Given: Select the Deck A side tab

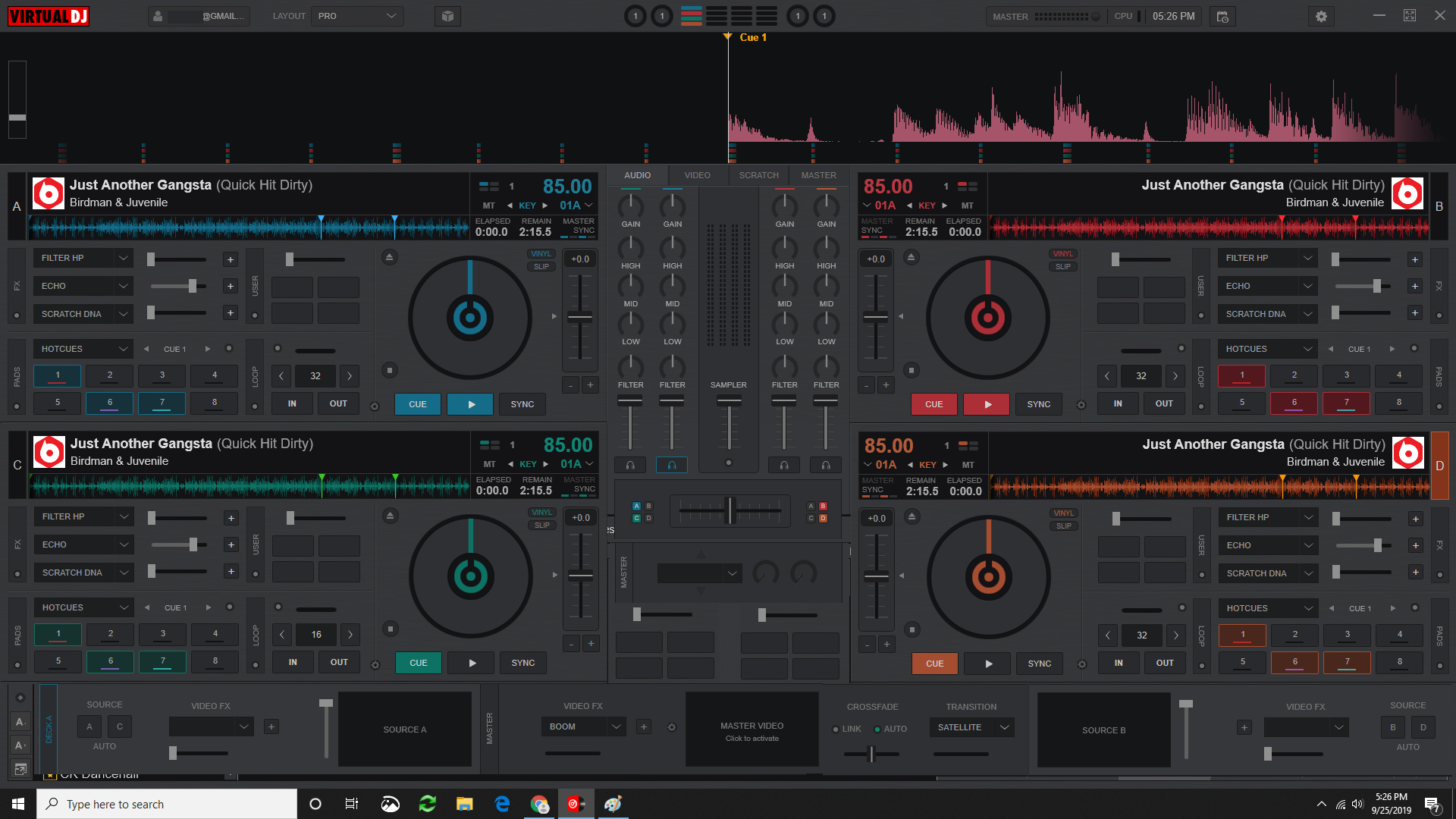Looking at the screenshot, I should click(17, 206).
